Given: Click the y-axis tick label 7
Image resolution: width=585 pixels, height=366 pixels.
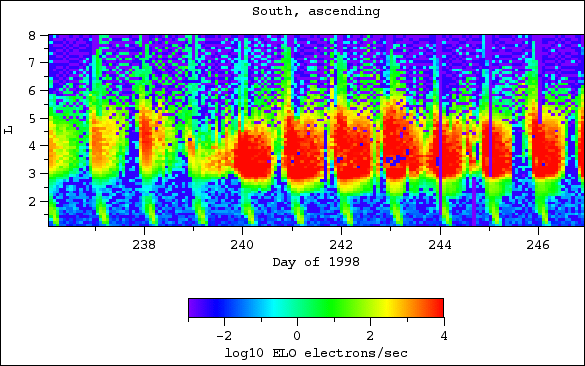Looking at the screenshot, I should click(32, 63).
